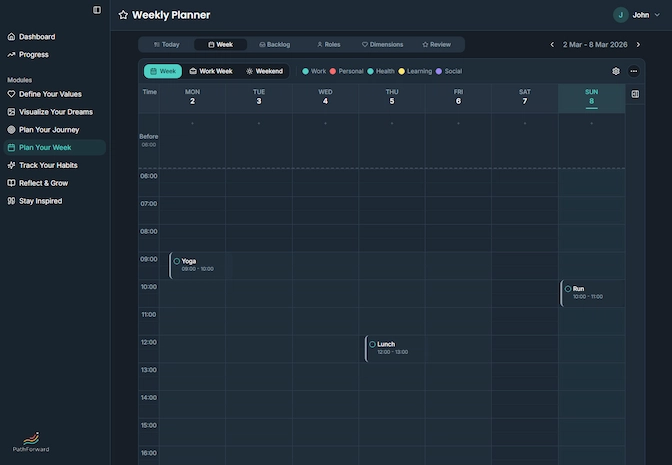Image resolution: width=672 pixels, height=465 pixels.
Task: Click John's avatar circle
Action: [x=620, y=15]
